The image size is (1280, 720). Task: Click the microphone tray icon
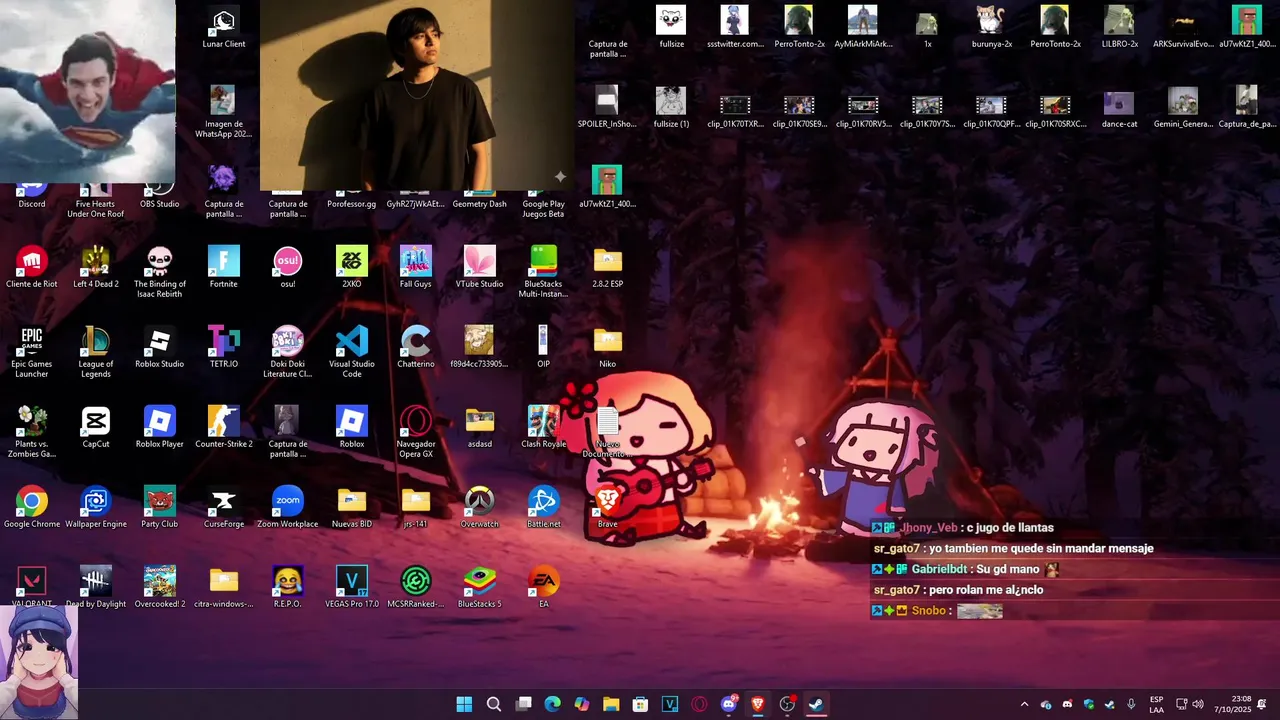click(x=1131, y=704)
